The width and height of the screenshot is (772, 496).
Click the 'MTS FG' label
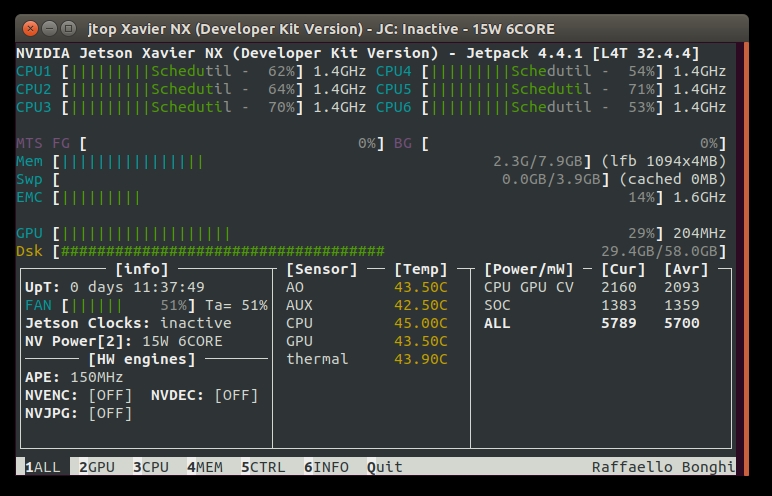click(x=43, y=143)
